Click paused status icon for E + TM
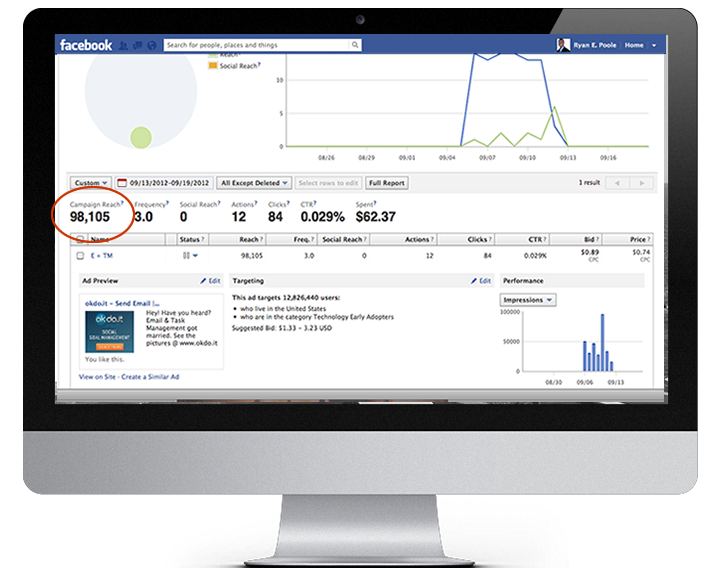710x575 pixels. point(186,256)
